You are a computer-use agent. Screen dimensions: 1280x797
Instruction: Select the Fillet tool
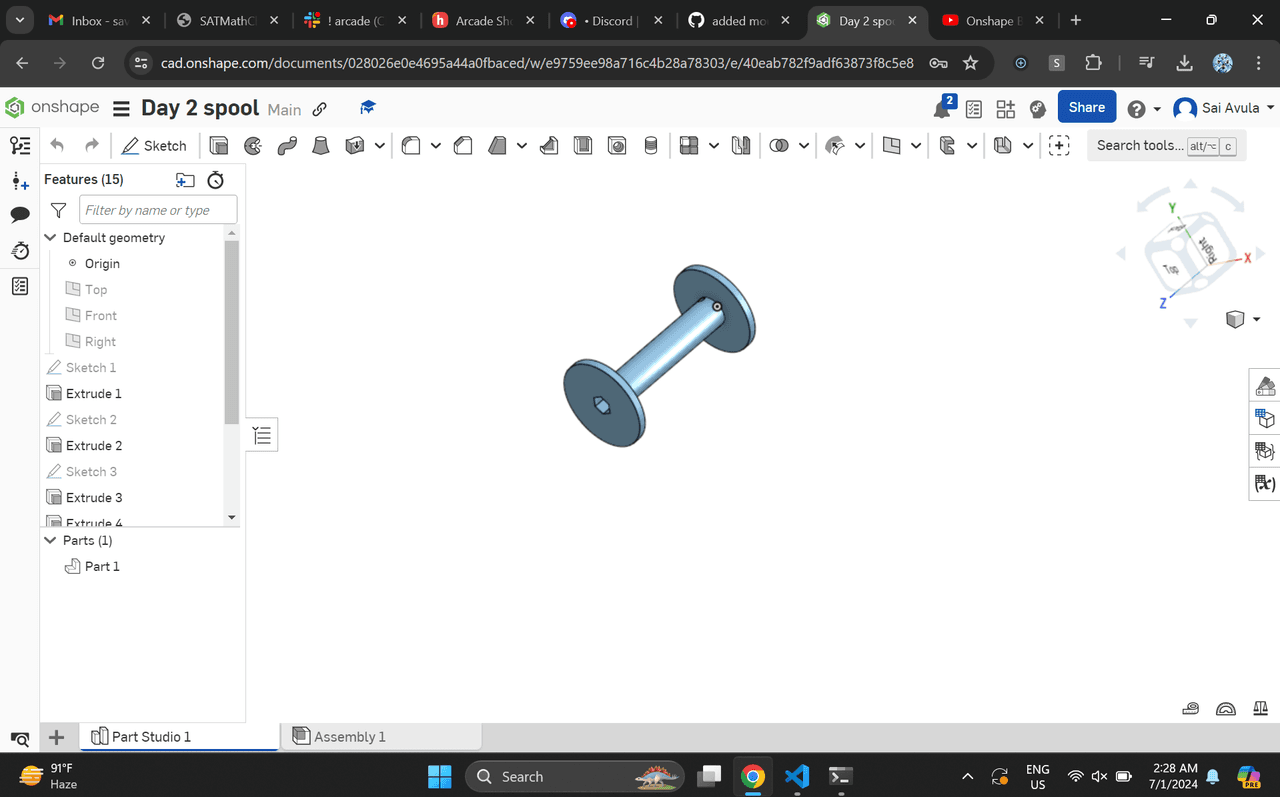(x=411, y=146)
